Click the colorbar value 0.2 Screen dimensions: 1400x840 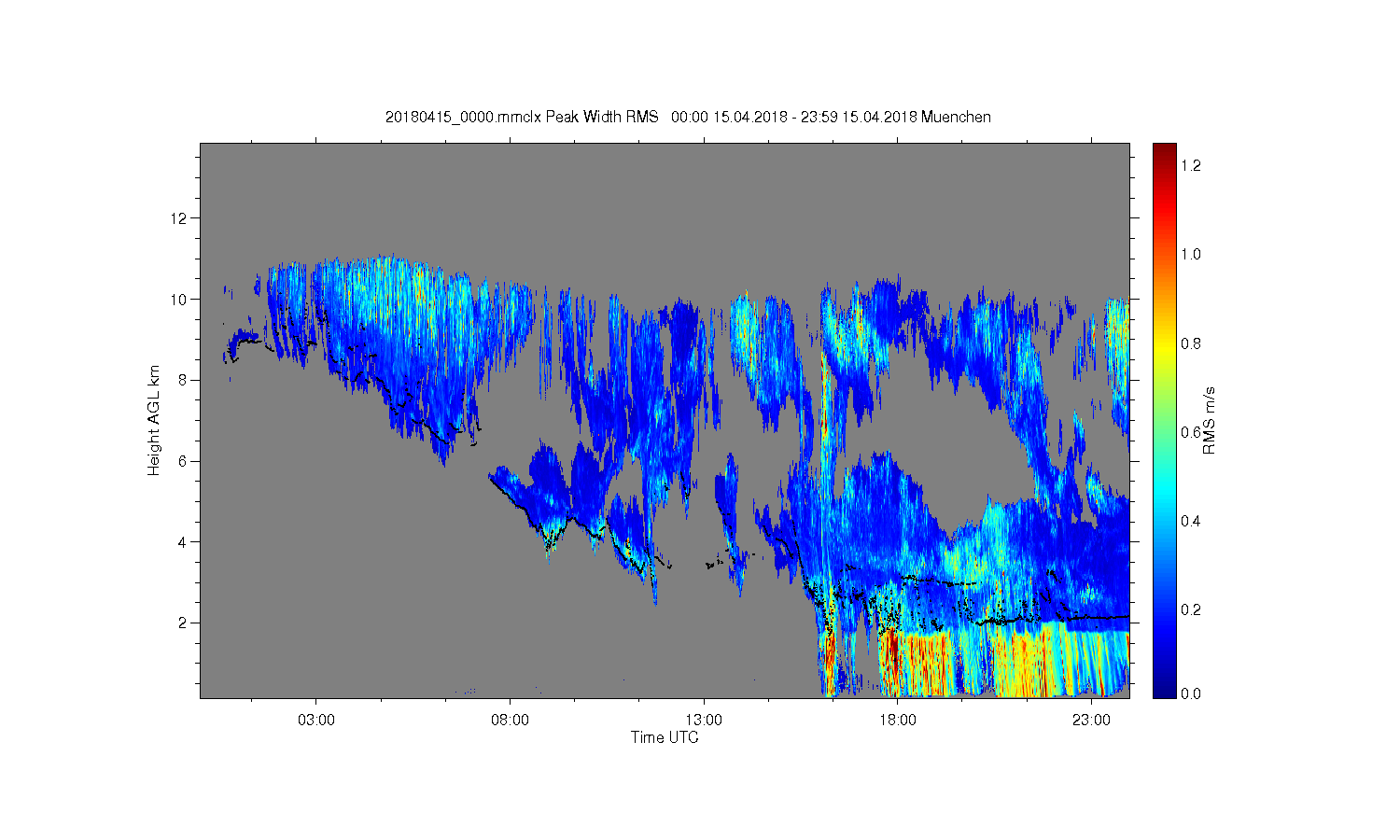tap(1190, 609)
